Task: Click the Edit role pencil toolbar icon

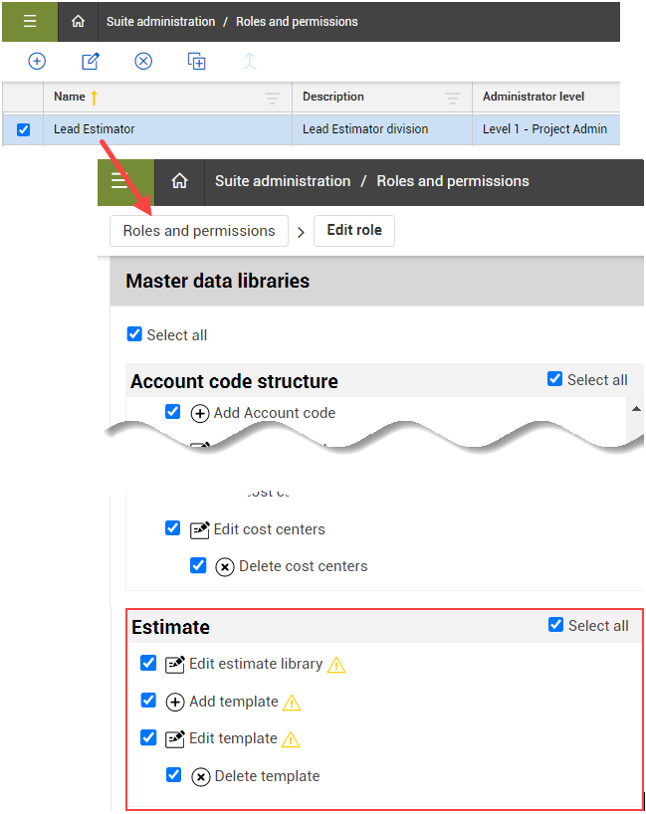Action: coord(89,61)
